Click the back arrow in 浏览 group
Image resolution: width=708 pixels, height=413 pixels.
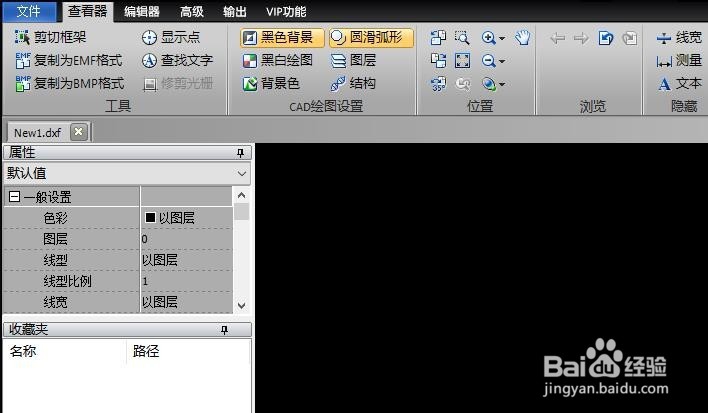(558, 38)
